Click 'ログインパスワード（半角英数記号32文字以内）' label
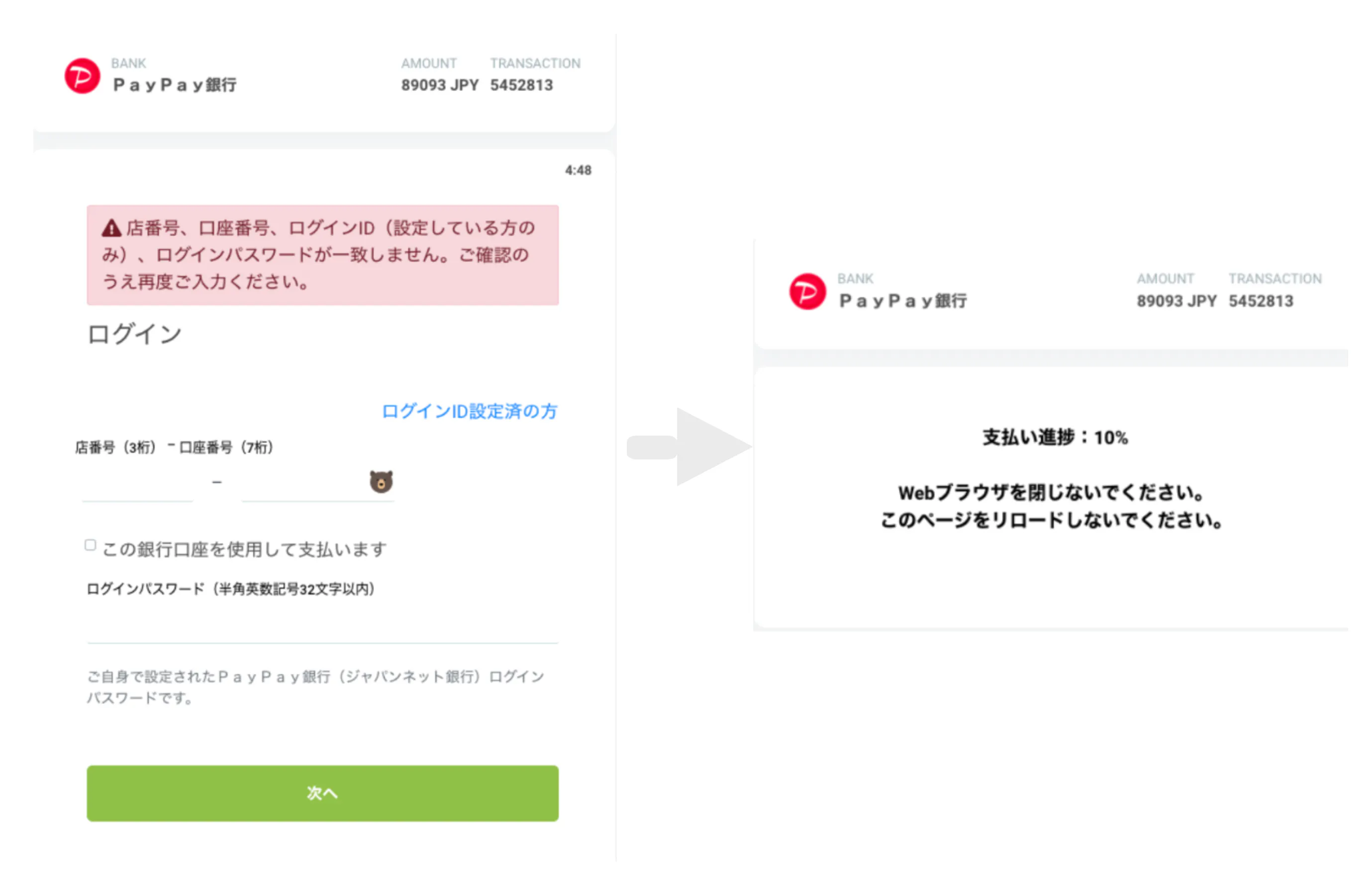The image size is (1372, 891). pyautogui.click(x=231, y=589)
